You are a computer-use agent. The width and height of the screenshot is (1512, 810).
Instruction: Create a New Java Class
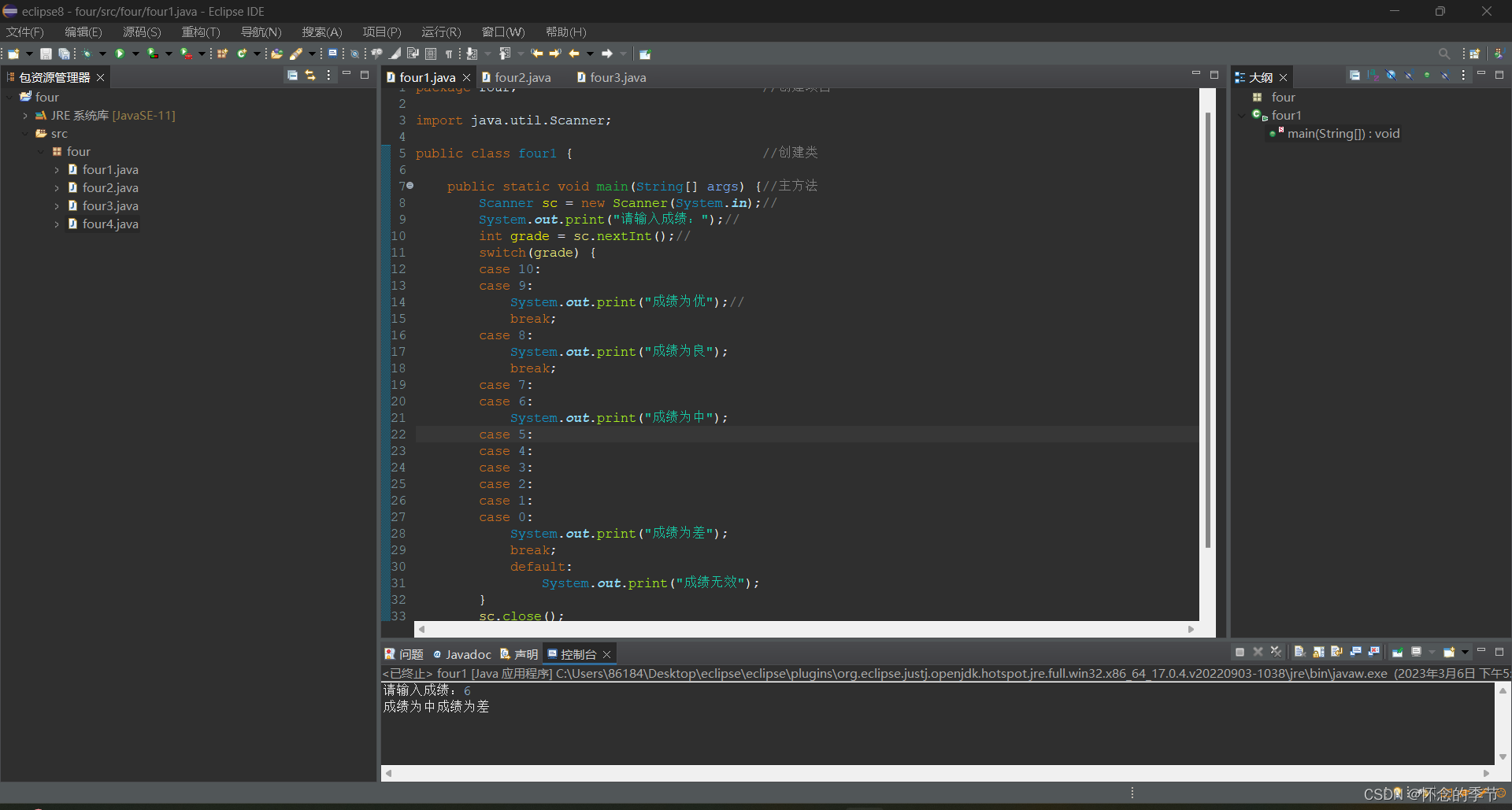(x=242, y=53)
